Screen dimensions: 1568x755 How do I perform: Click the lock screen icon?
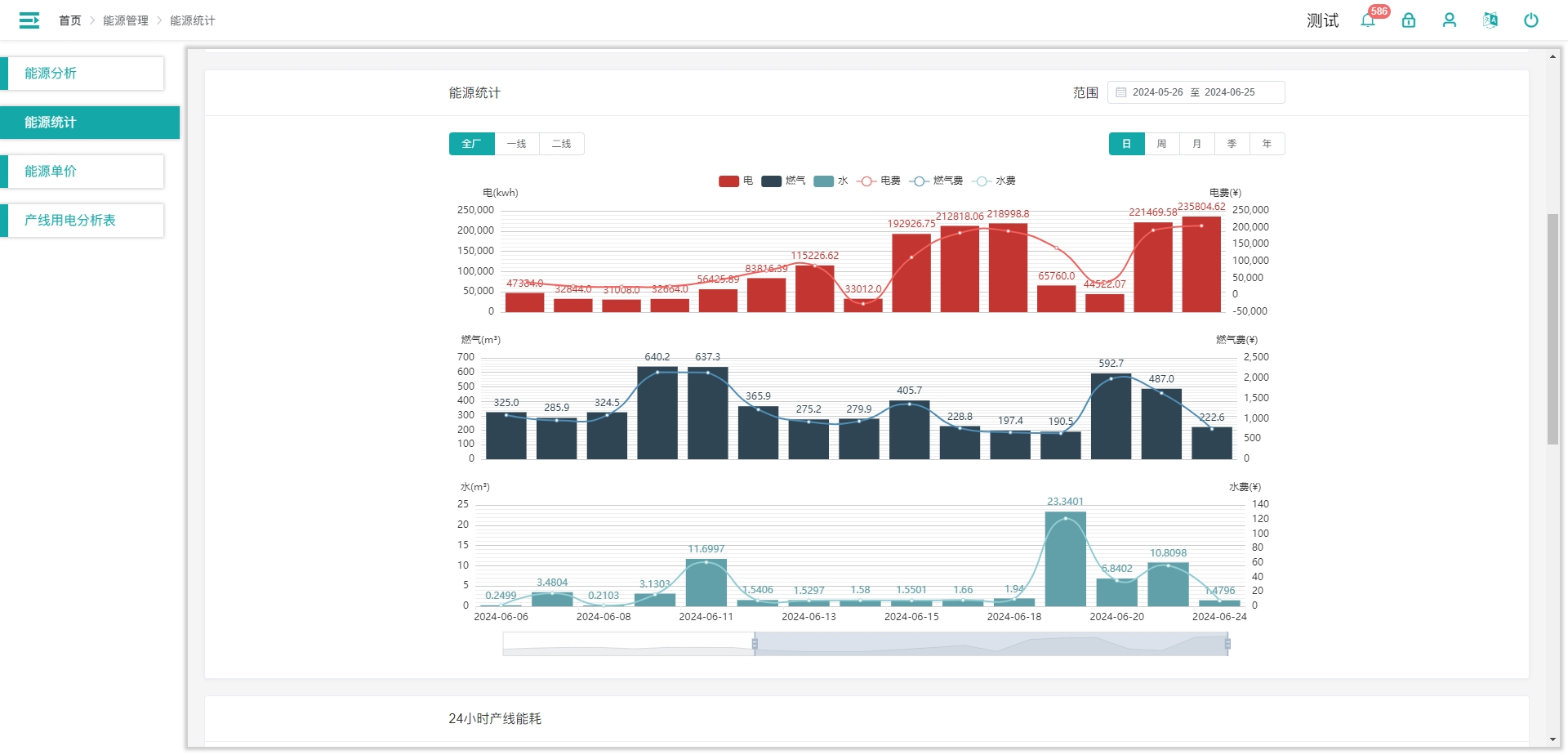(1409, 20)
